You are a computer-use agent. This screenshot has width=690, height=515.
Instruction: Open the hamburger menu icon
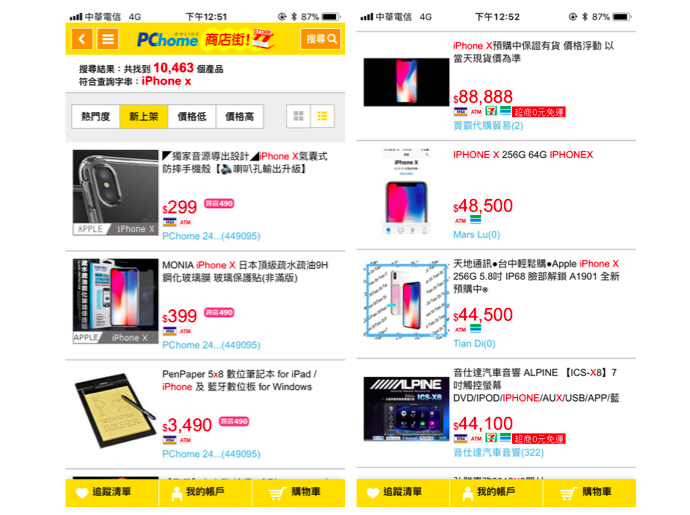(x=107, y=39)
